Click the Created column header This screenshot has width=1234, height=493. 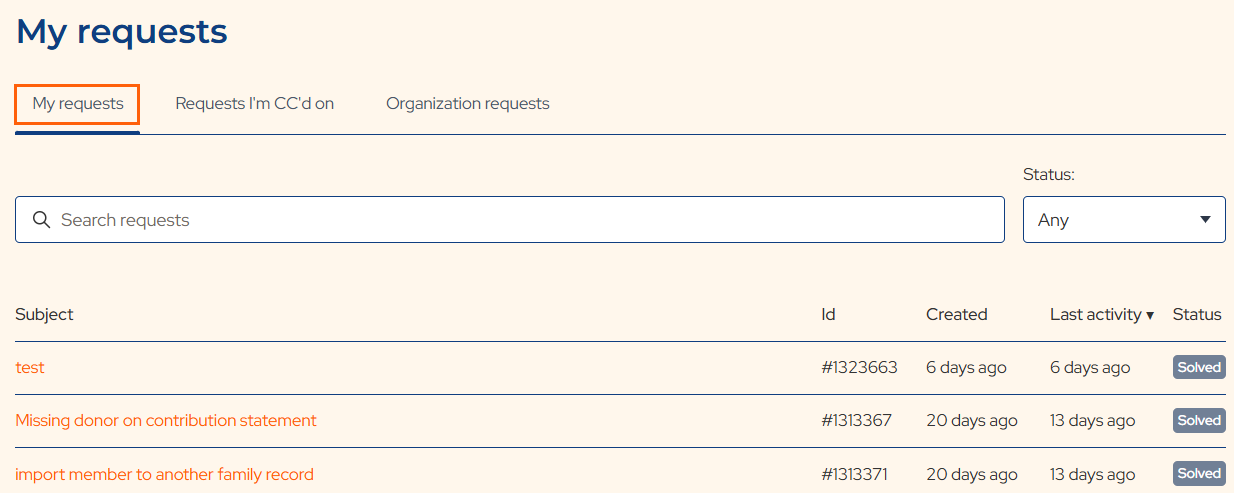tap(957, 314)
